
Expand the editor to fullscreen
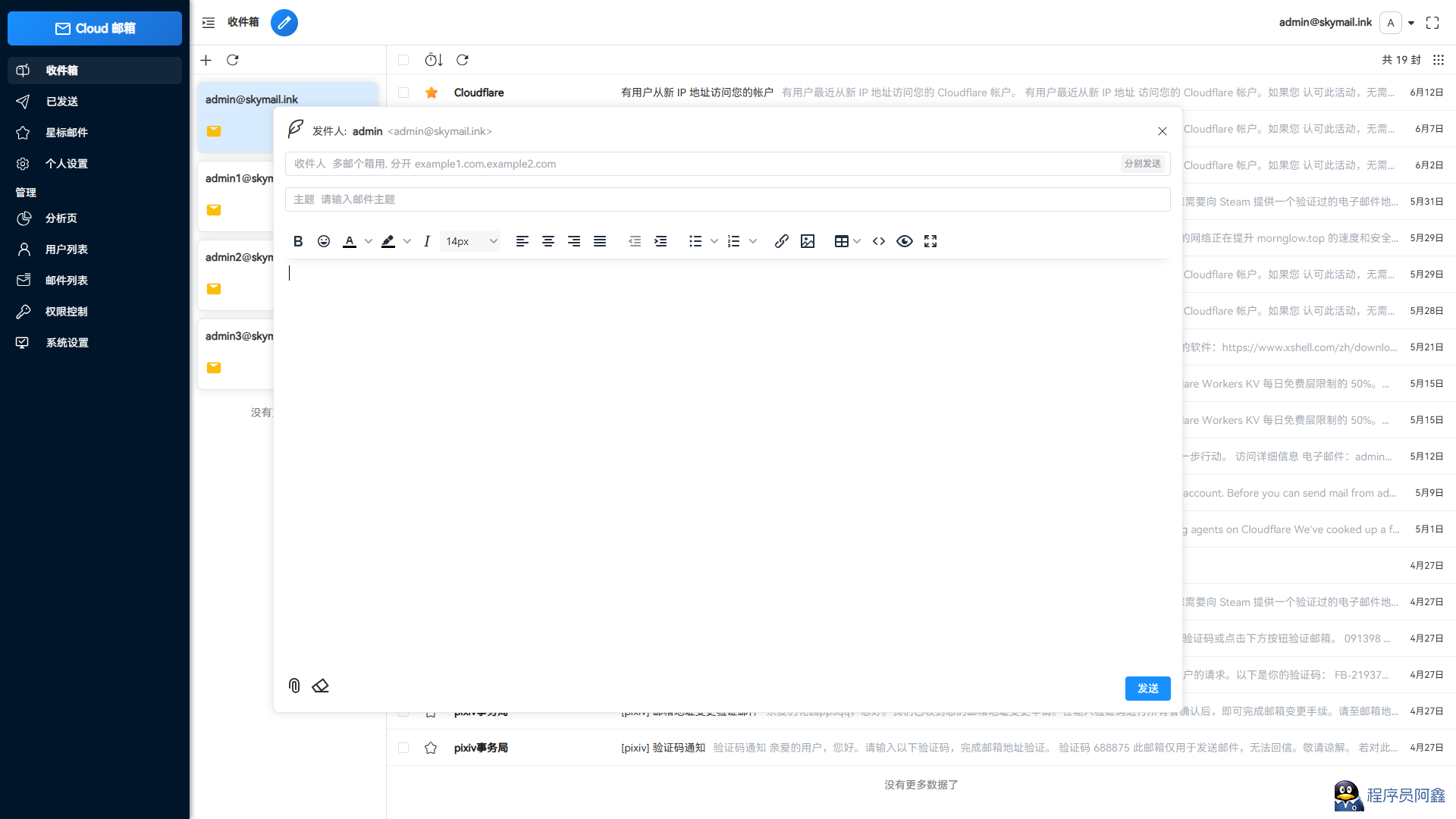click(930, 241)
